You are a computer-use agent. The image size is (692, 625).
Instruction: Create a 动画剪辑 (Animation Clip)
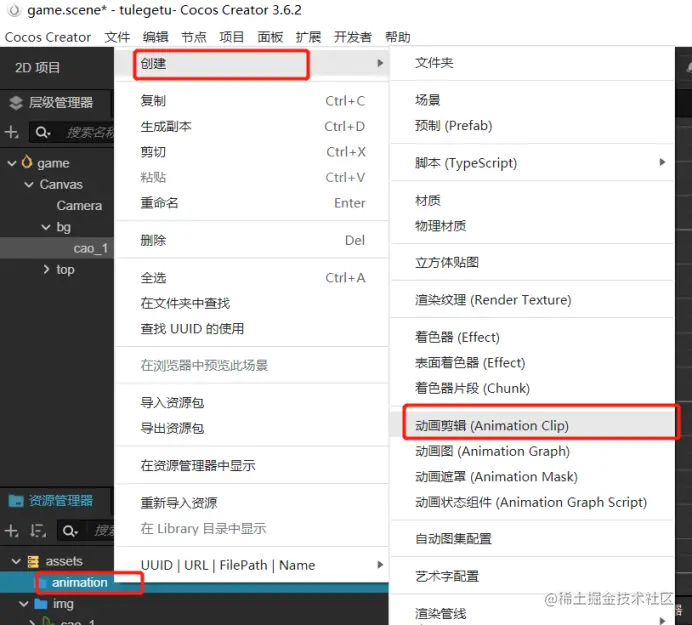[x=532, y=426]
